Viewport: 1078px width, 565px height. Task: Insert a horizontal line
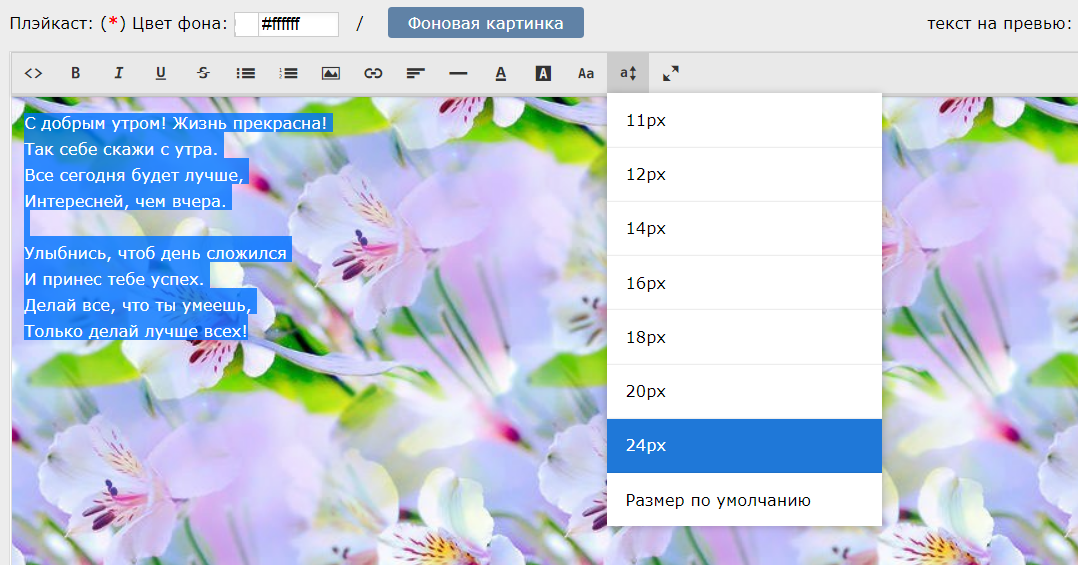point(458,73)
